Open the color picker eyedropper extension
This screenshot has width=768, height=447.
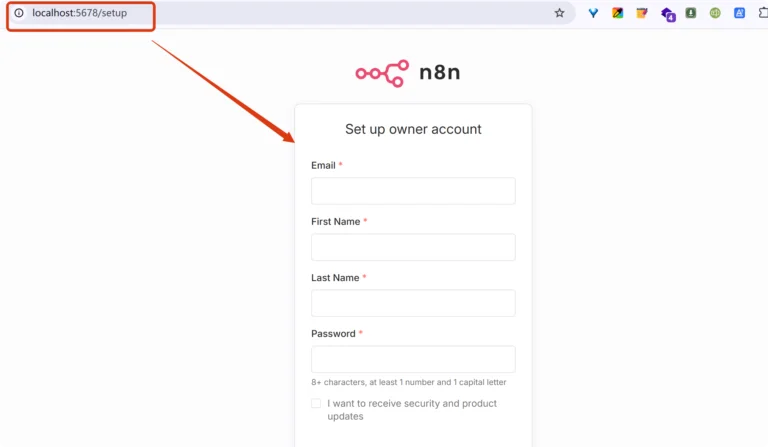(618, 13)
